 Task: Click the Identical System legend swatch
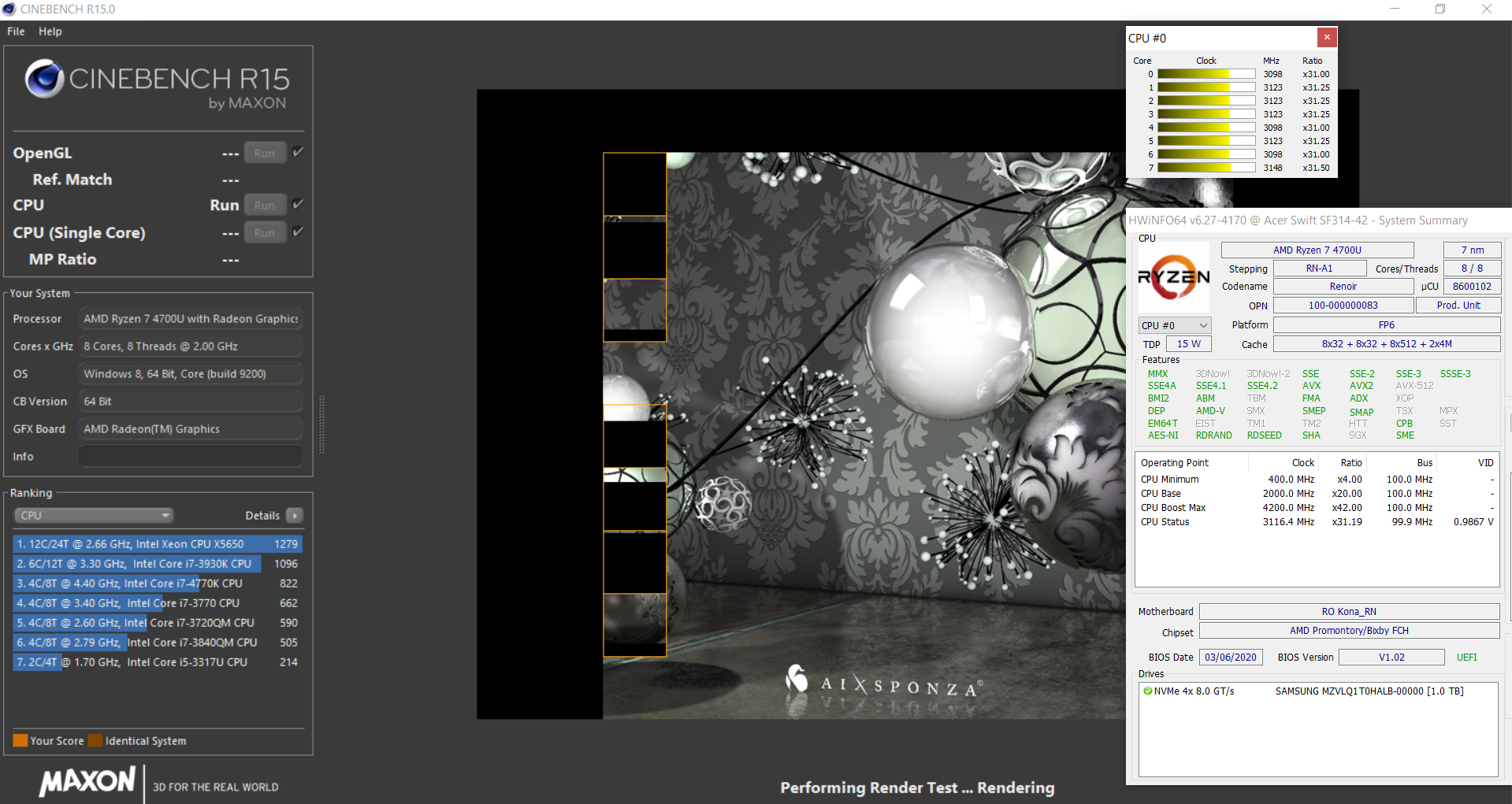[95, 740]
